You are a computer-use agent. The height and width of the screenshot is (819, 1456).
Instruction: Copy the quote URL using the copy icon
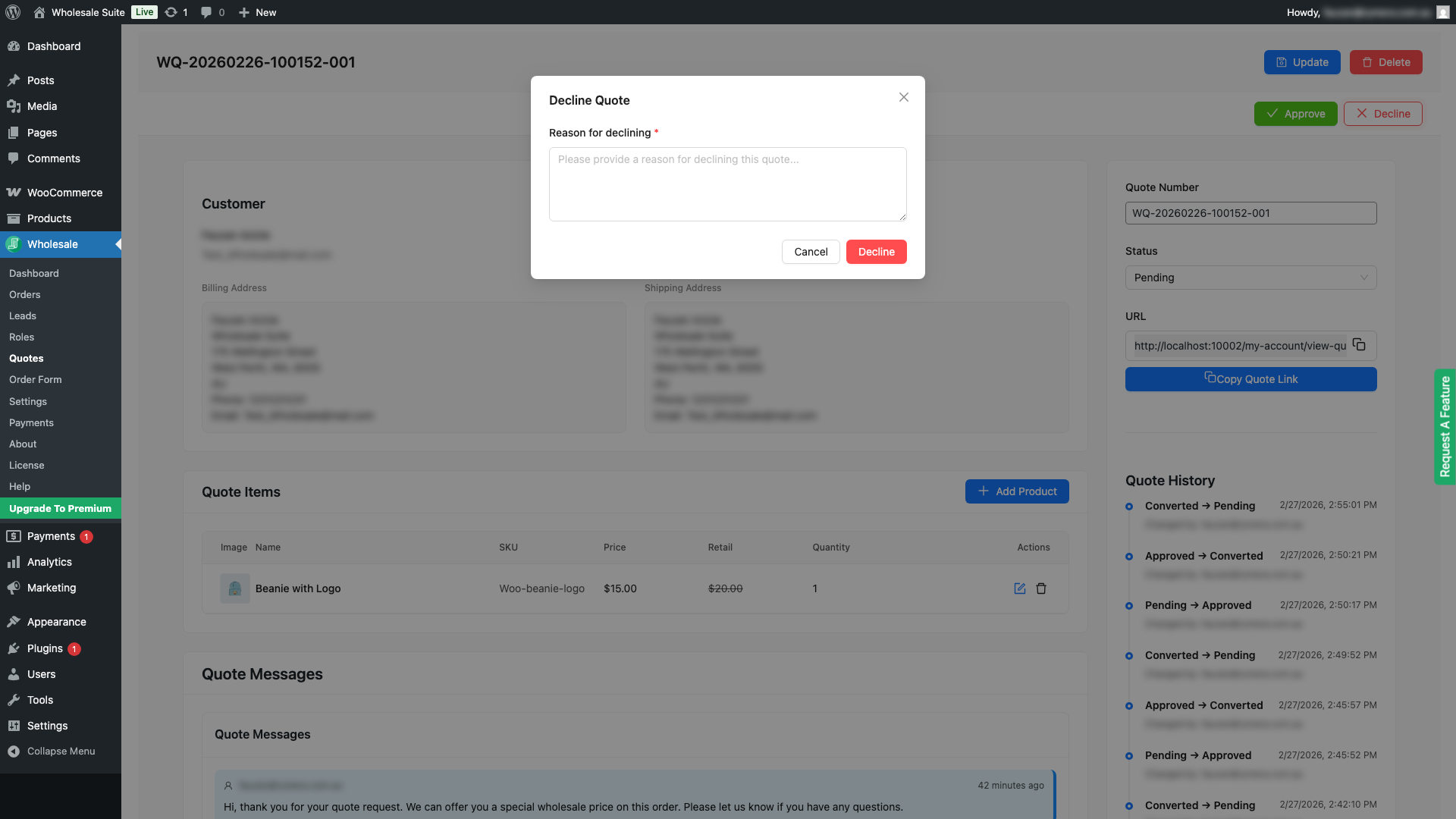(1358, 345)
